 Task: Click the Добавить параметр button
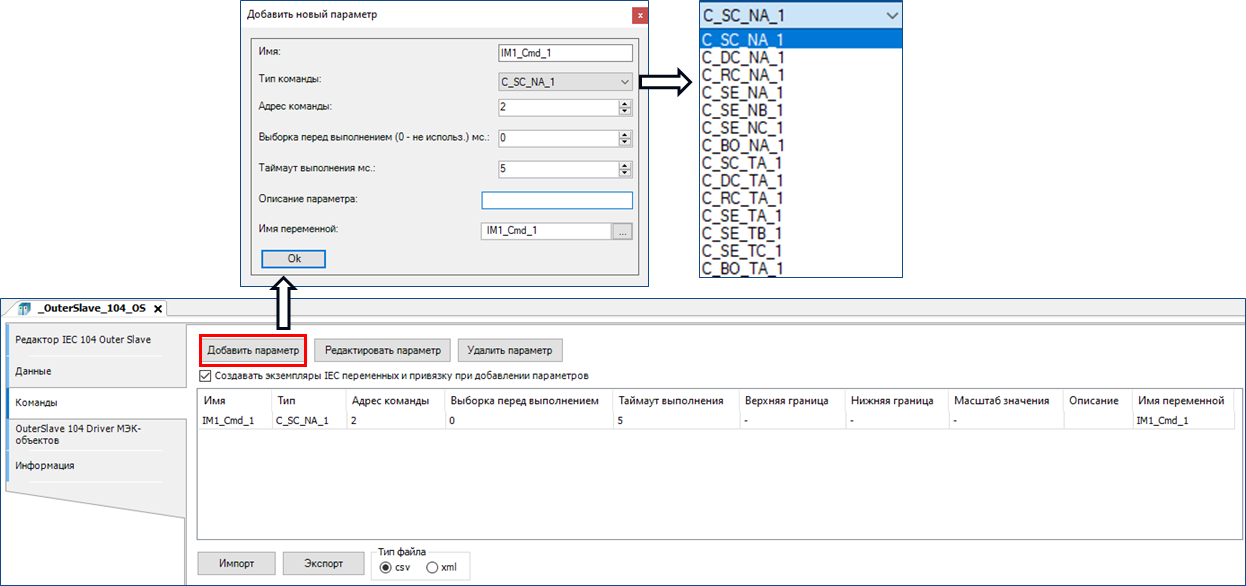(x=252, y=350)
